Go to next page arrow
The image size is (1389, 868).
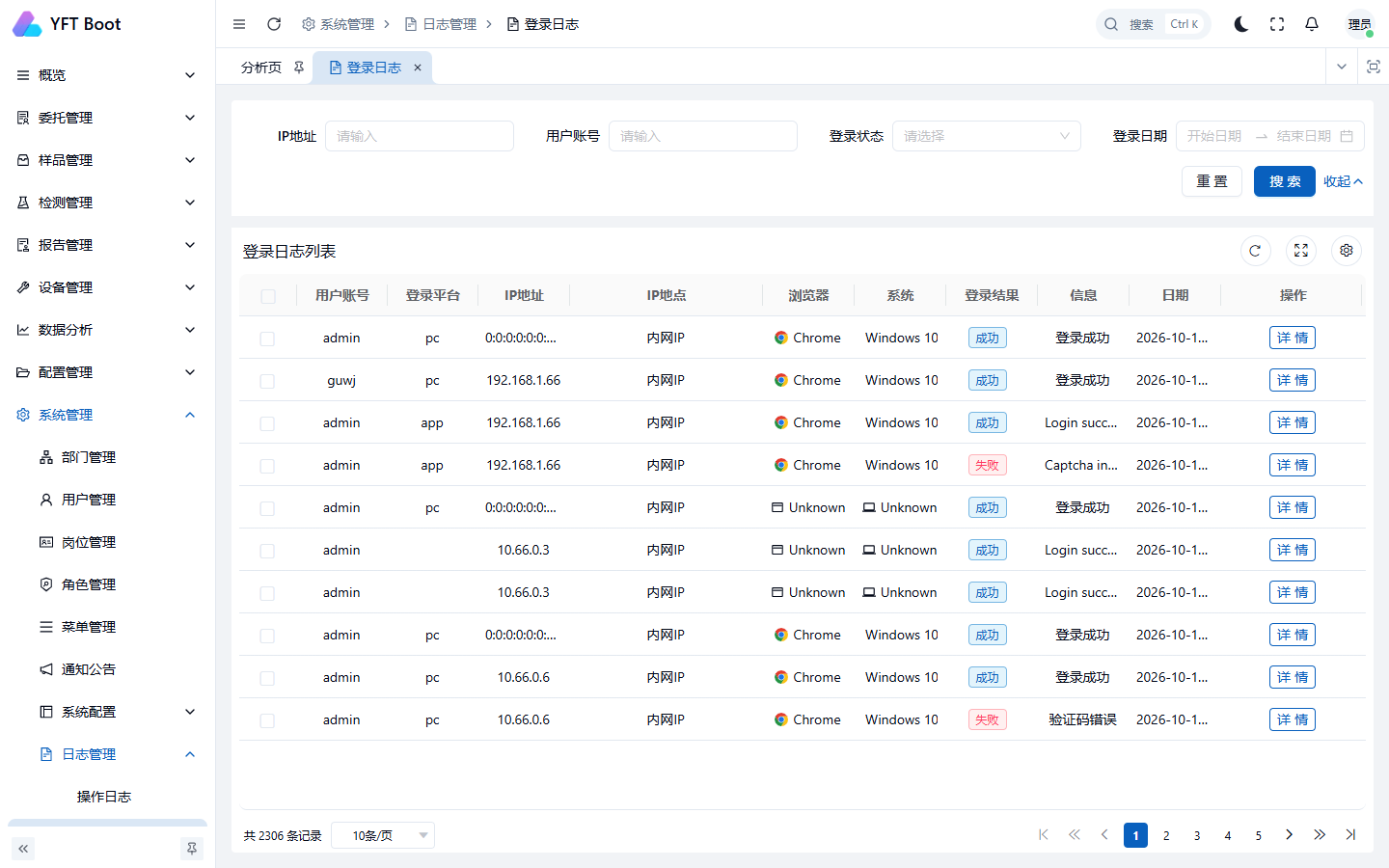tap(1289, 835)
